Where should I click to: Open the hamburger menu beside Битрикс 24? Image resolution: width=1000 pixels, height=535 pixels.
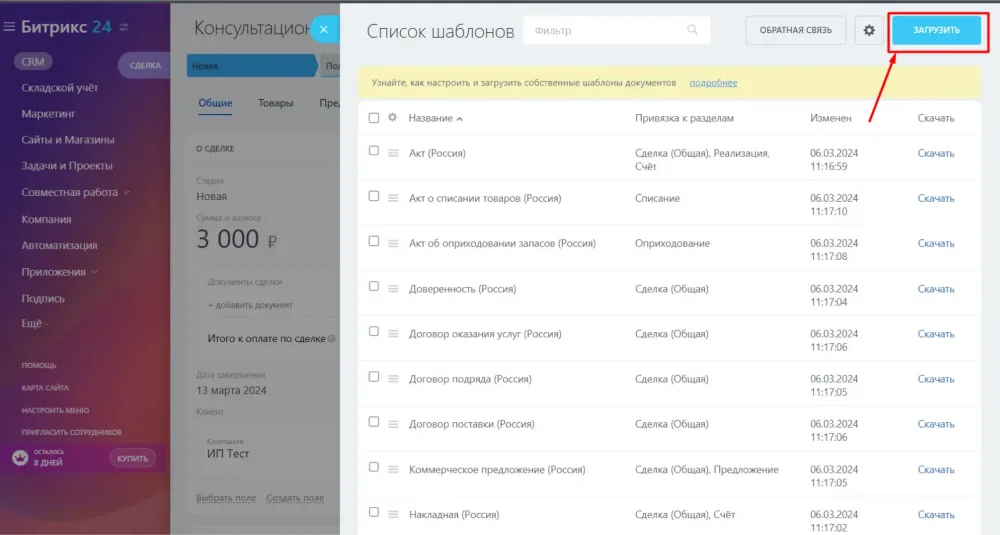[9, 27]
